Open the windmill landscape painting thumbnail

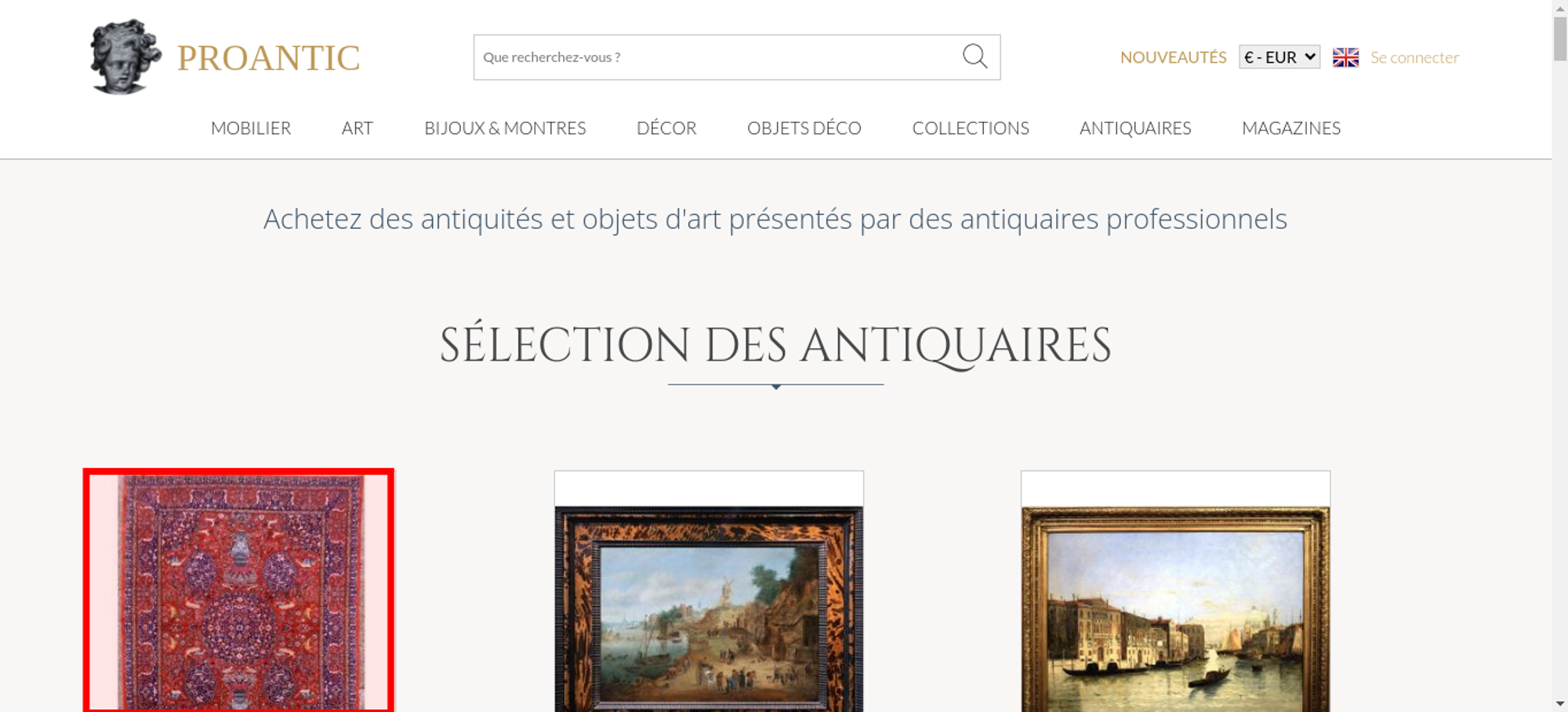tap(709, 608)
